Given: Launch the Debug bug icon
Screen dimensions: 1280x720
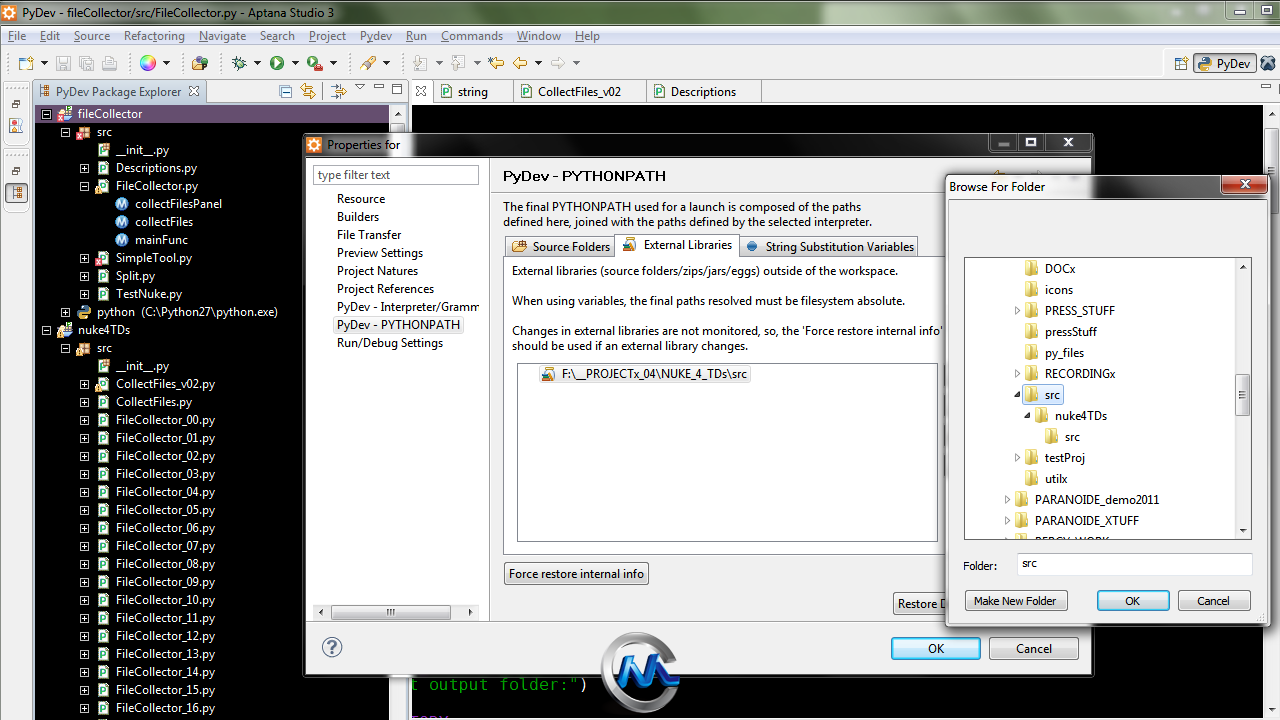Looking at the screenshot, I should [239, 63].
